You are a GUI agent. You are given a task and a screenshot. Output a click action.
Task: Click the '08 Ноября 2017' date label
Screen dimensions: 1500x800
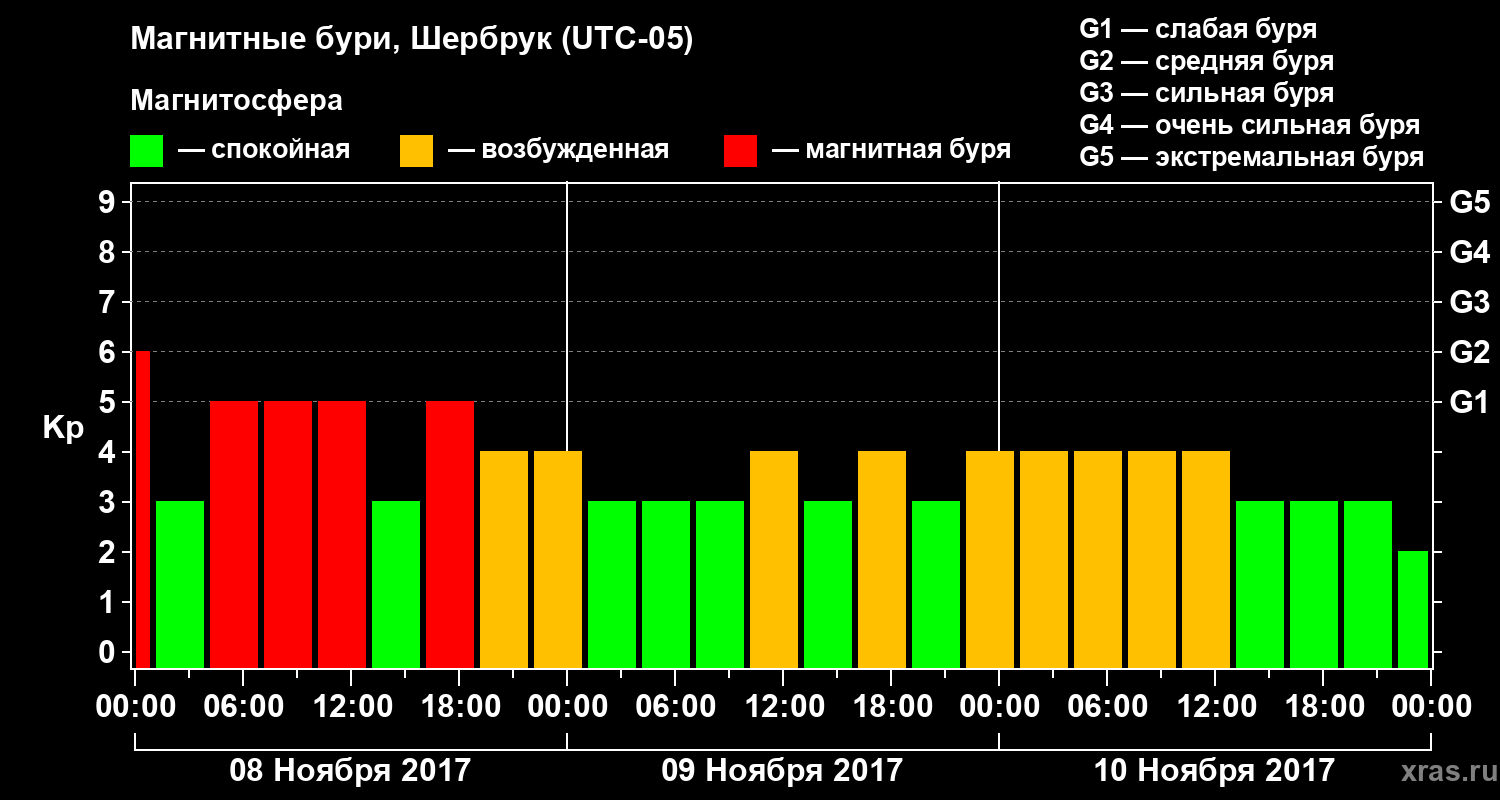point(350,771)
